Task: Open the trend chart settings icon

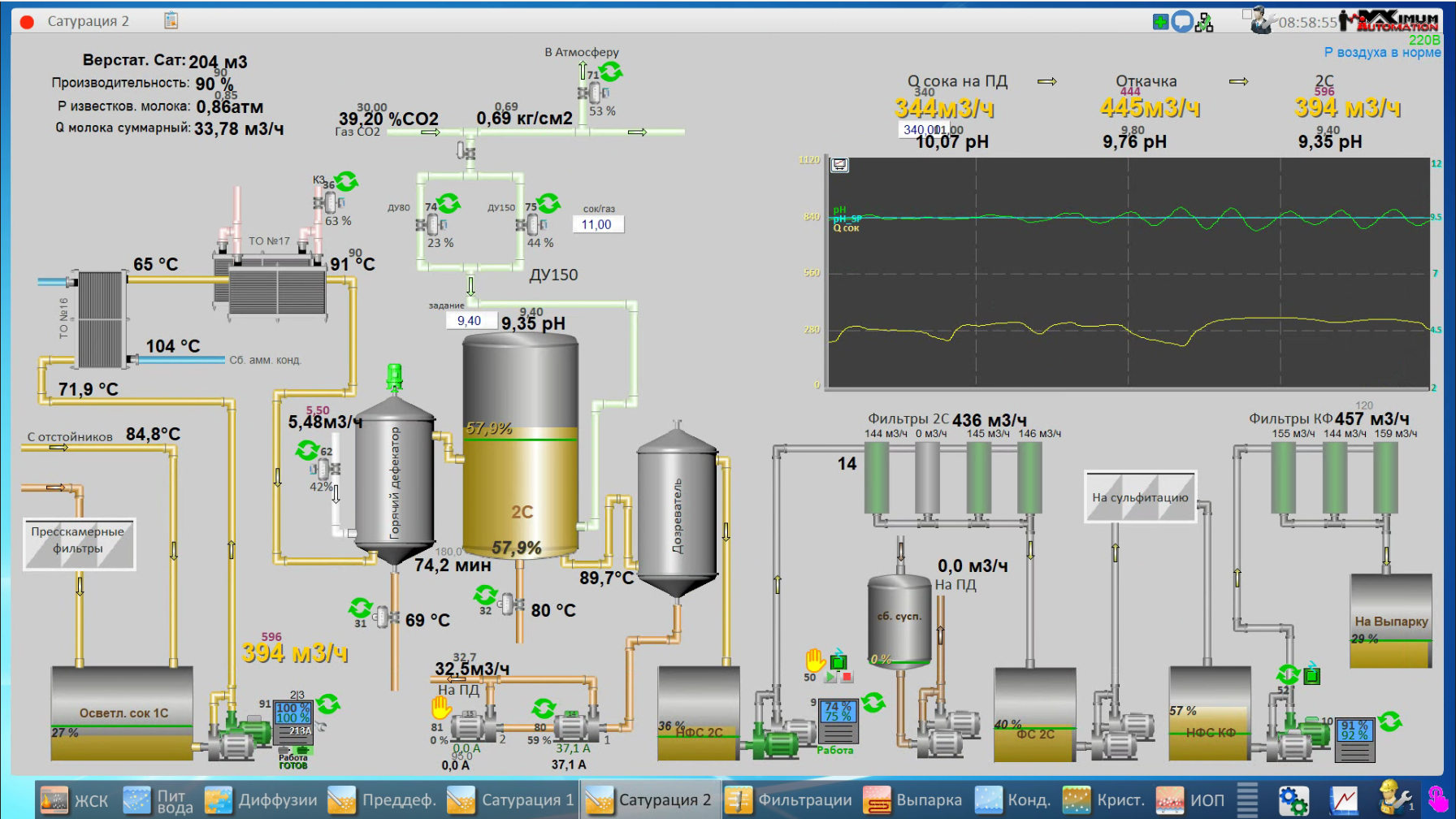Action: click(x=839, y=166)
